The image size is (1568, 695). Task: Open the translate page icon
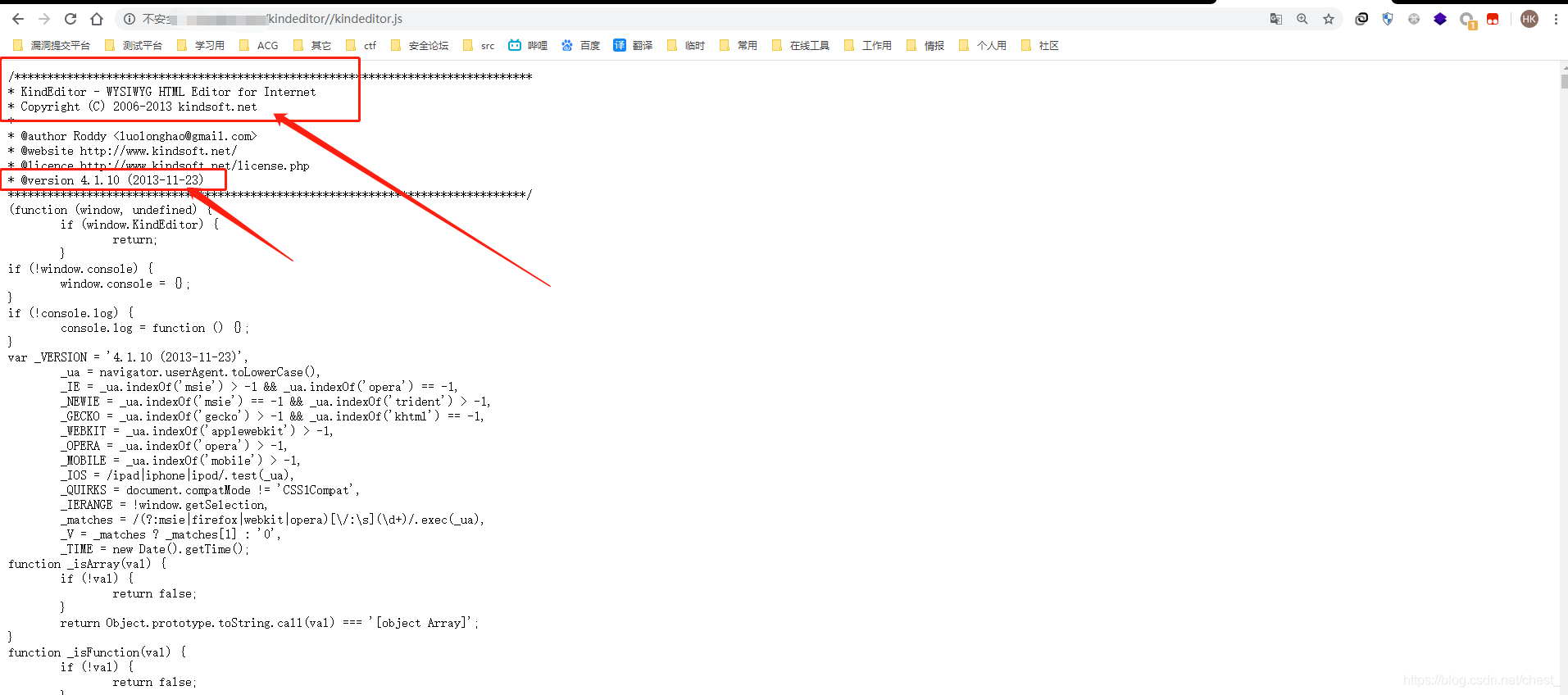(1276, 19)
